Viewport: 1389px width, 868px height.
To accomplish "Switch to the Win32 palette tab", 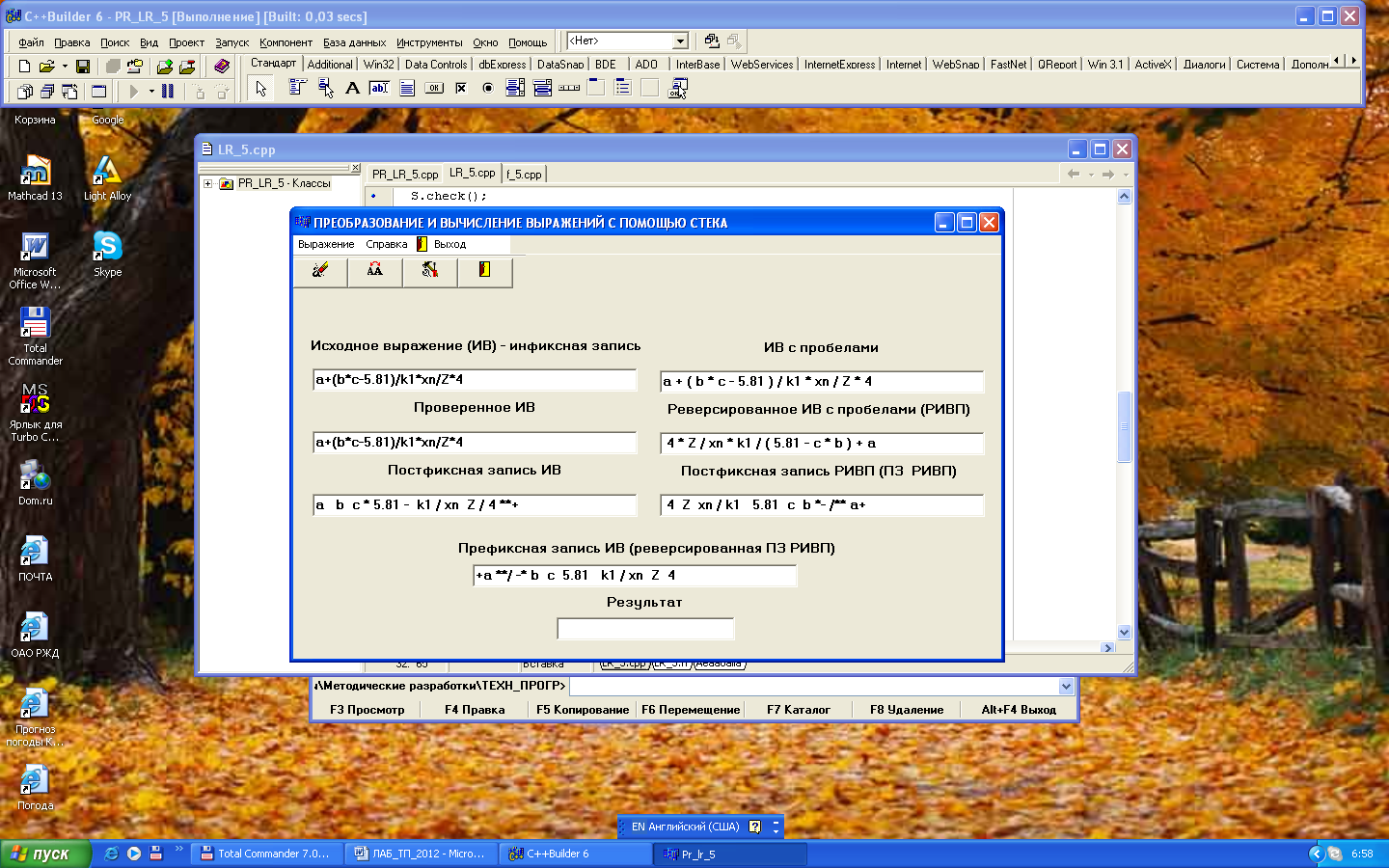I will [379, 65].
